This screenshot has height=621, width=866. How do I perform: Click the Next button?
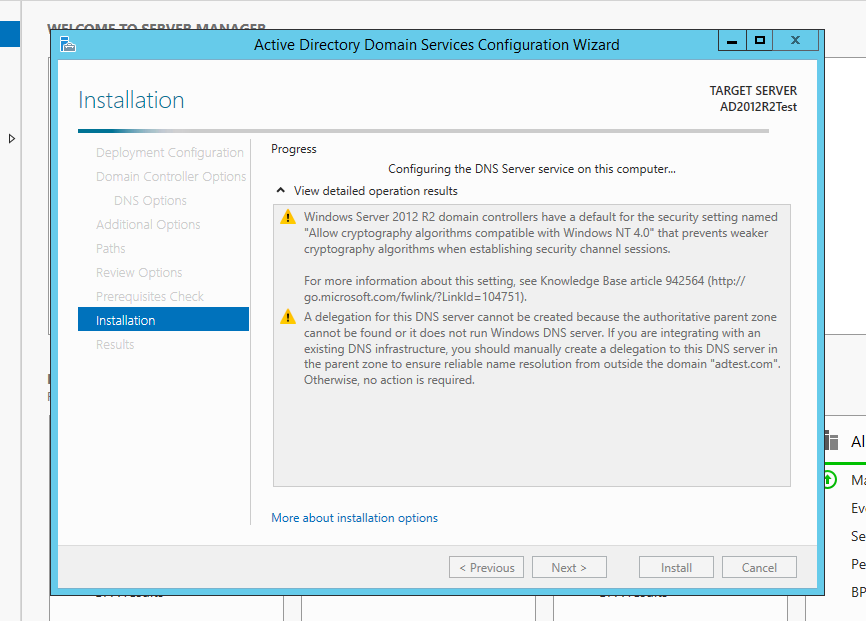[569, 567]
